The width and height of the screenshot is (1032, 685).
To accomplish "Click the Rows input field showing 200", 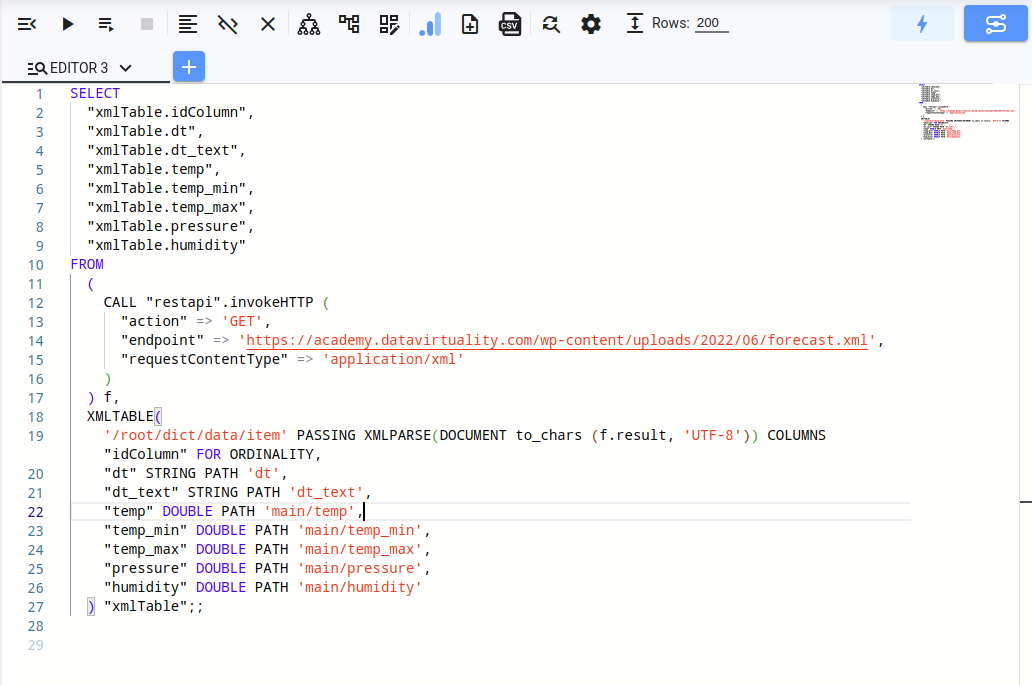I will click(711, 24).
